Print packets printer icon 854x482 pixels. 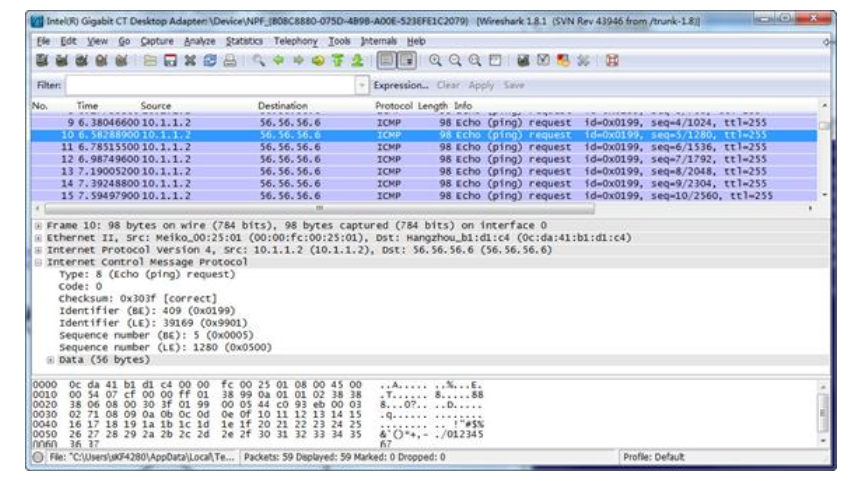[x=230, y=60]
